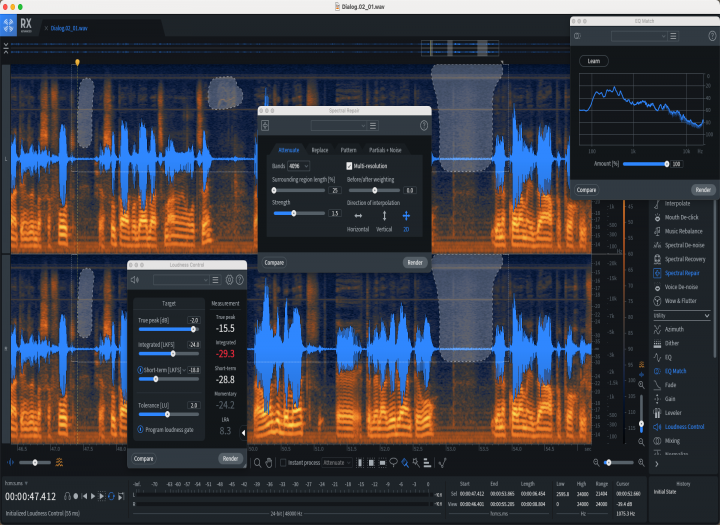
Task: Toggle headphone monitoring icon
Action: [x=68, y=496]
